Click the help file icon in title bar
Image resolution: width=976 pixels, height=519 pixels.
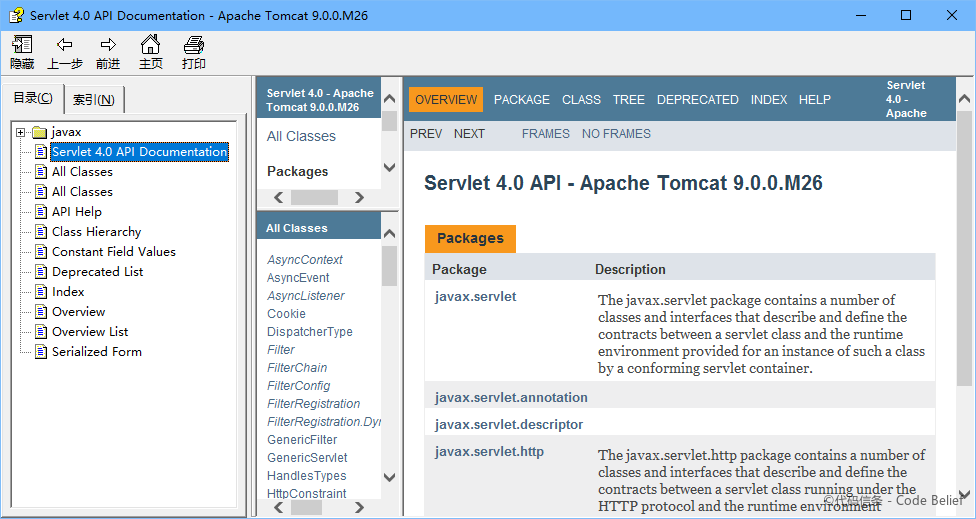(x=16, y=15)
